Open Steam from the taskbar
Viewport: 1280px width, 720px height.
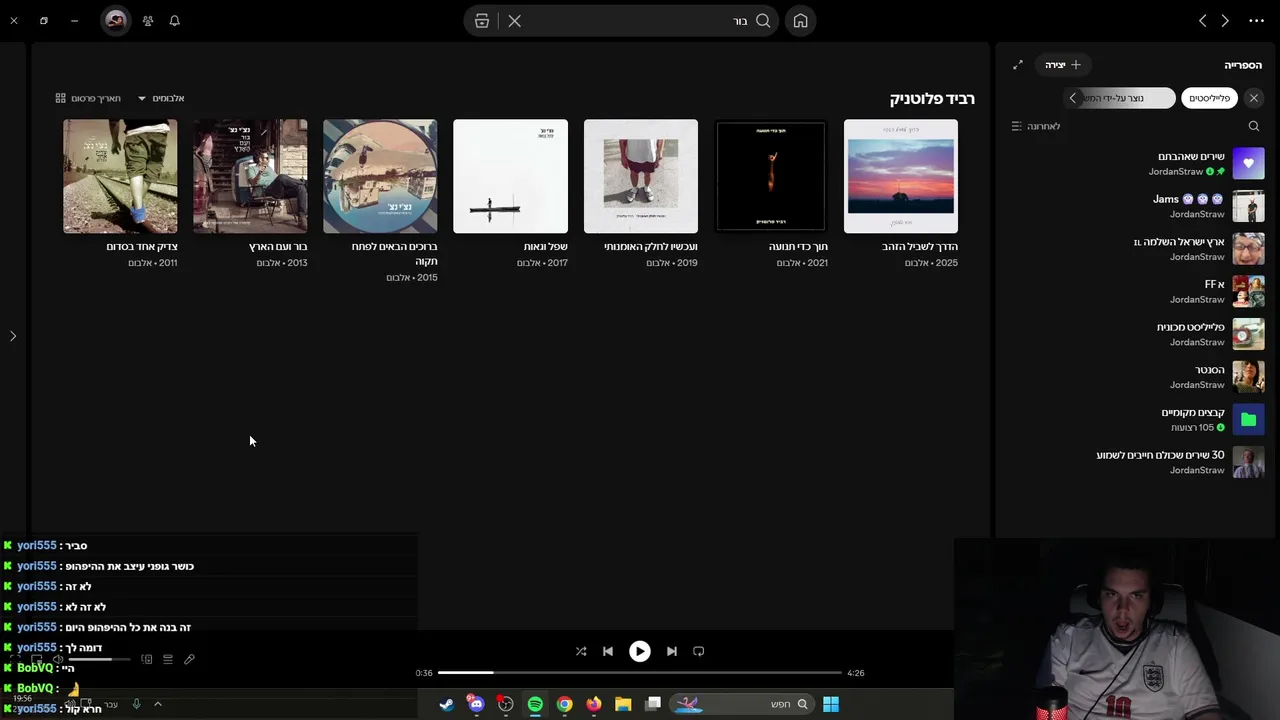coord(446,704)
